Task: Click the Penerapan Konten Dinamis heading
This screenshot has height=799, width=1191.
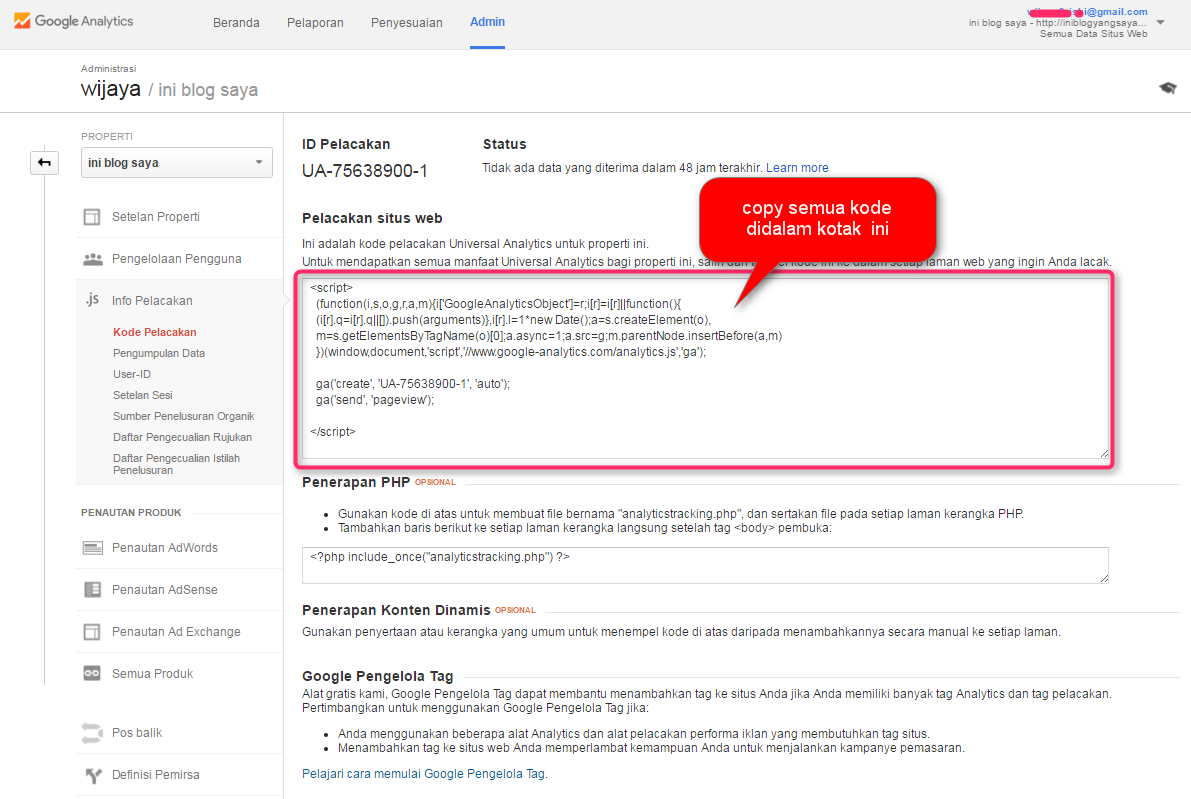Action: point(396,611)
